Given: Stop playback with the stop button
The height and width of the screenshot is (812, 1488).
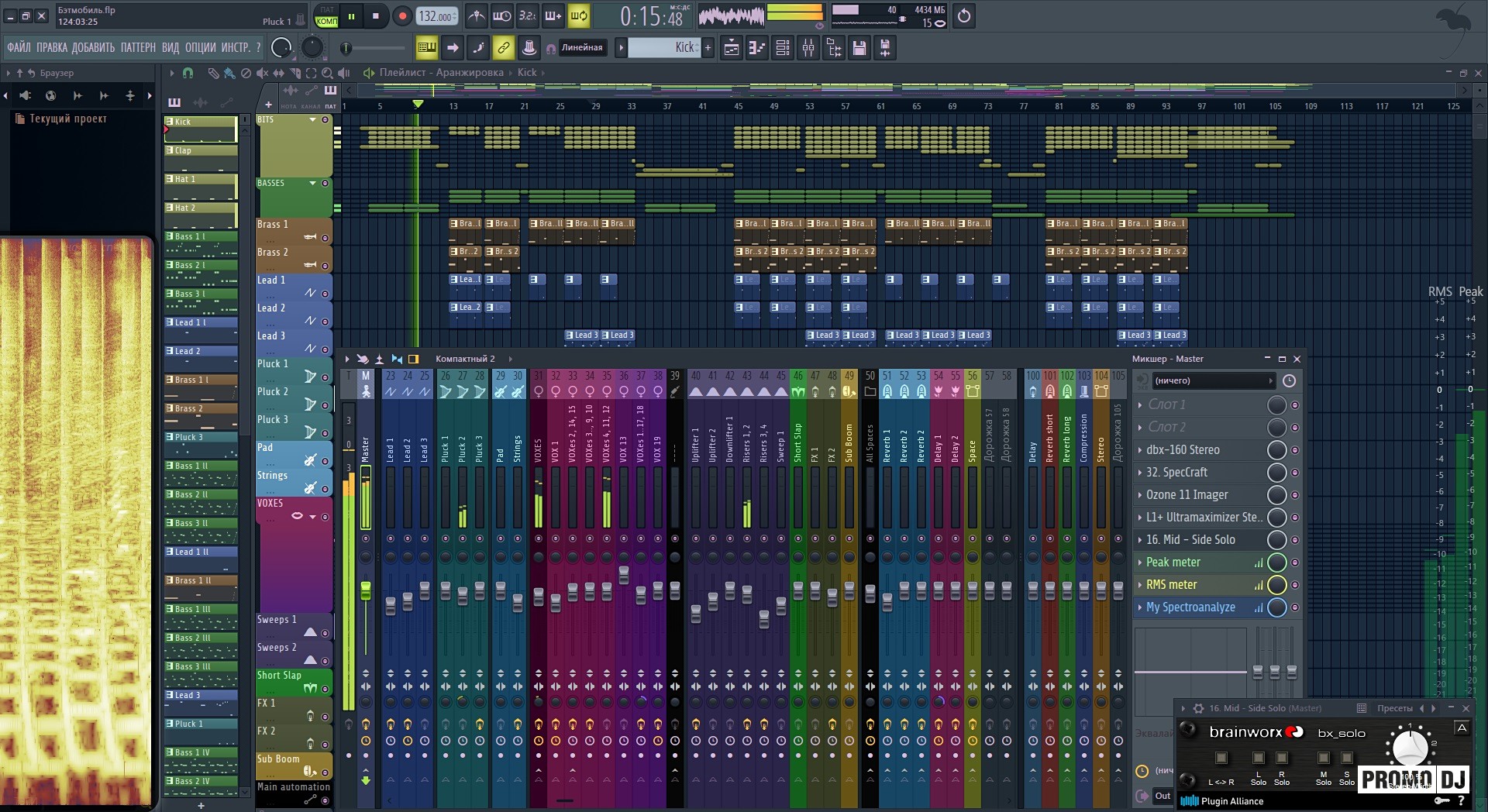Looking at the screenshot, I should point(376,16).
